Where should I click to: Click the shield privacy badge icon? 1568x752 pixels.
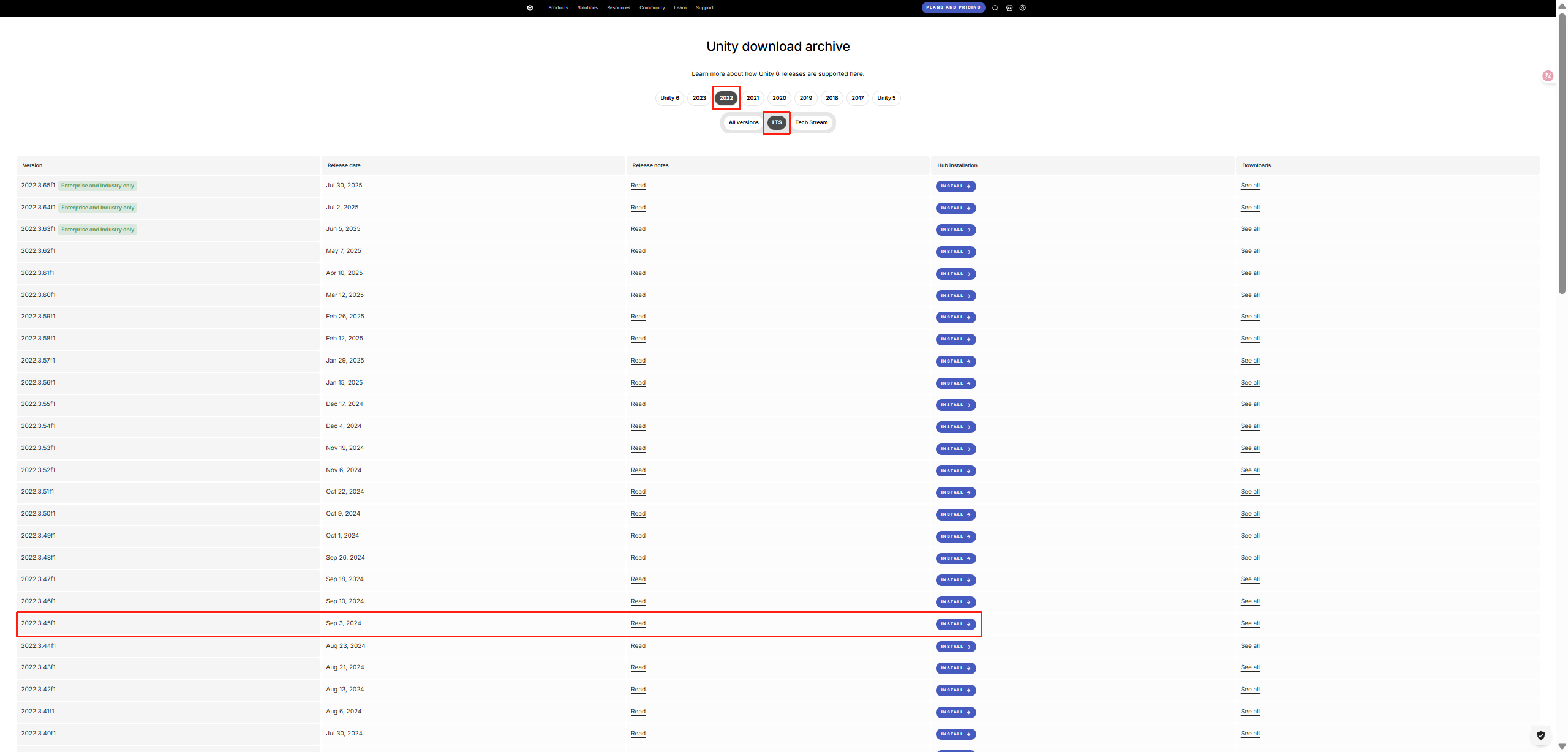(1541, 735)
